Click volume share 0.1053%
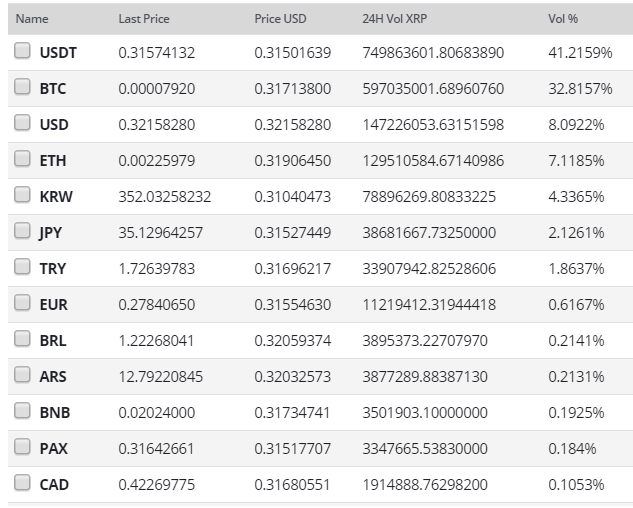Screen dimensions: 633x508 coord(576,485)
